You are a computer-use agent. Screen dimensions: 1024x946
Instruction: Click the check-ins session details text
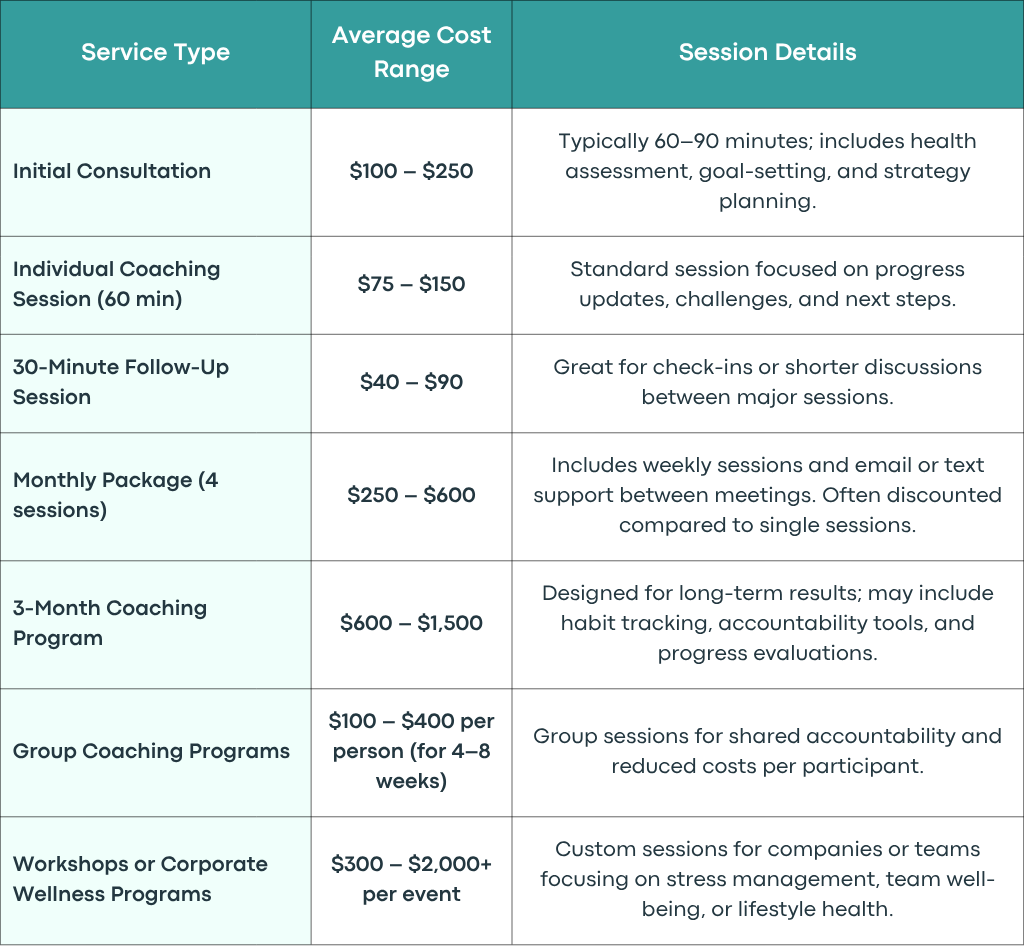point(767,382)
